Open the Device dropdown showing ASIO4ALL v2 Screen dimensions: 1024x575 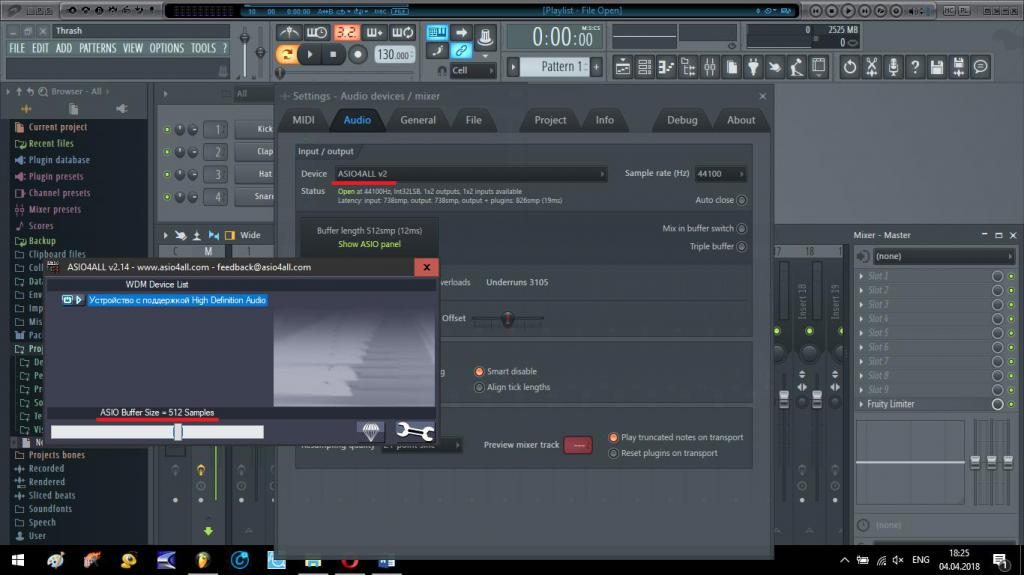pyautogui.click(x=470, y=174)
